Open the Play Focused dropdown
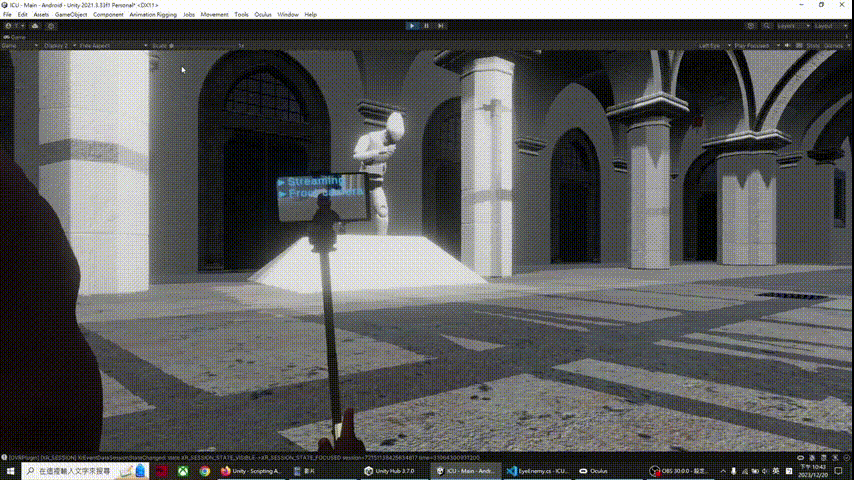 coord(754,45)
